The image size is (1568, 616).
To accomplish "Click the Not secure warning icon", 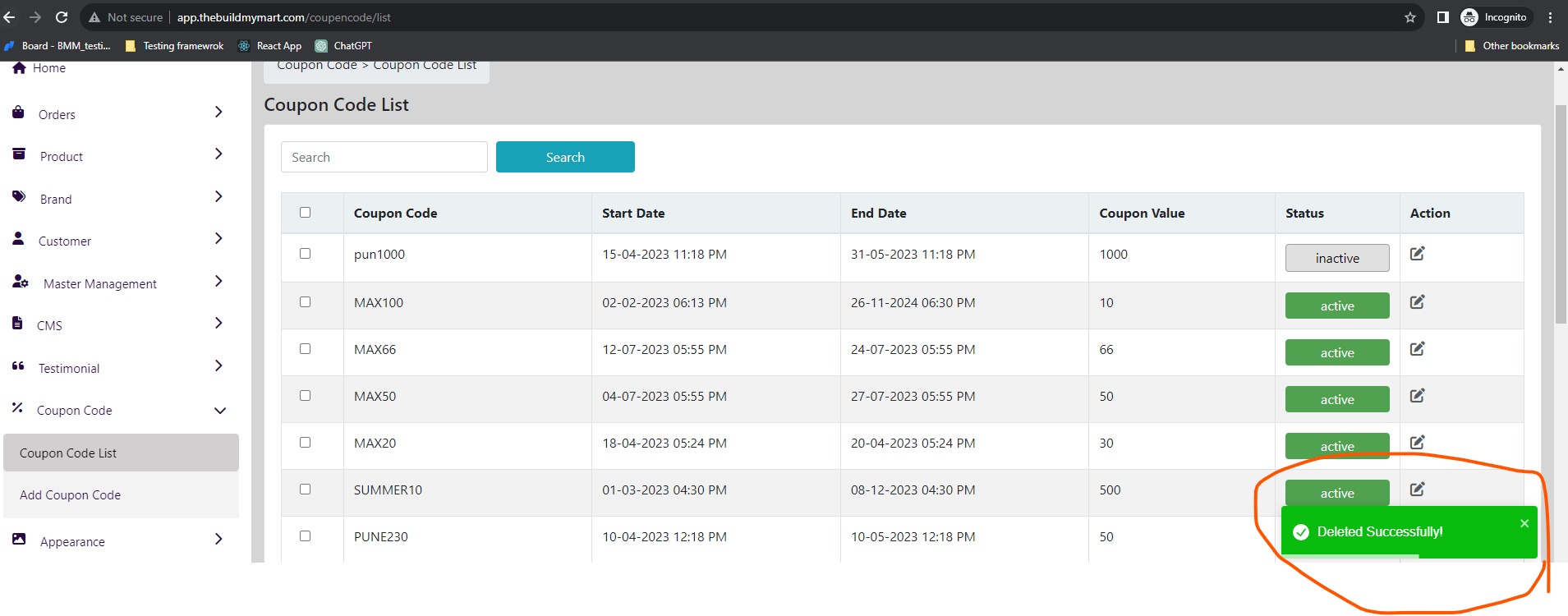I will pyautogui.click(x=94, y=17).
